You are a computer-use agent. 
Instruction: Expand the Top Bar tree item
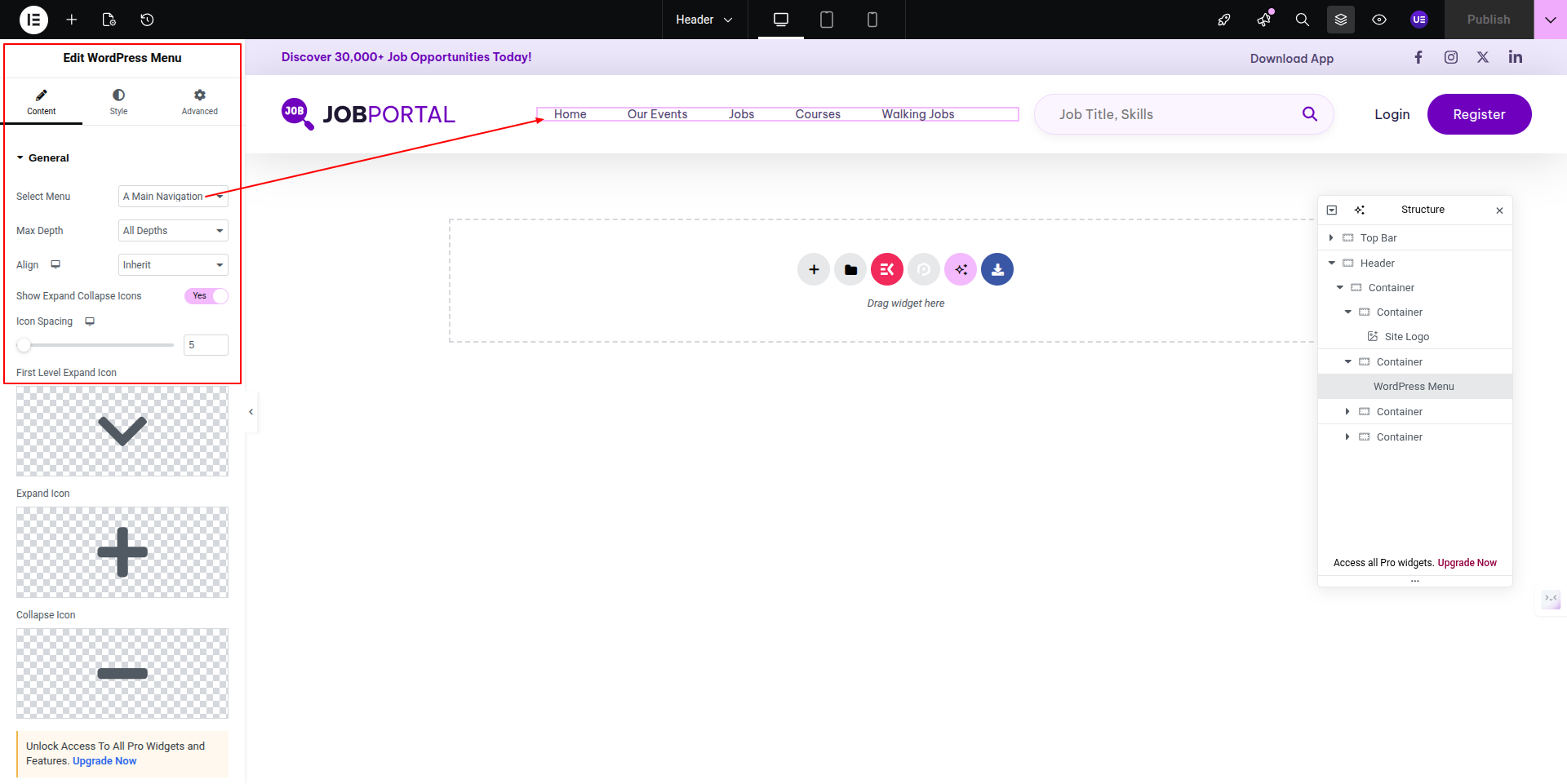coord(1331,238)
